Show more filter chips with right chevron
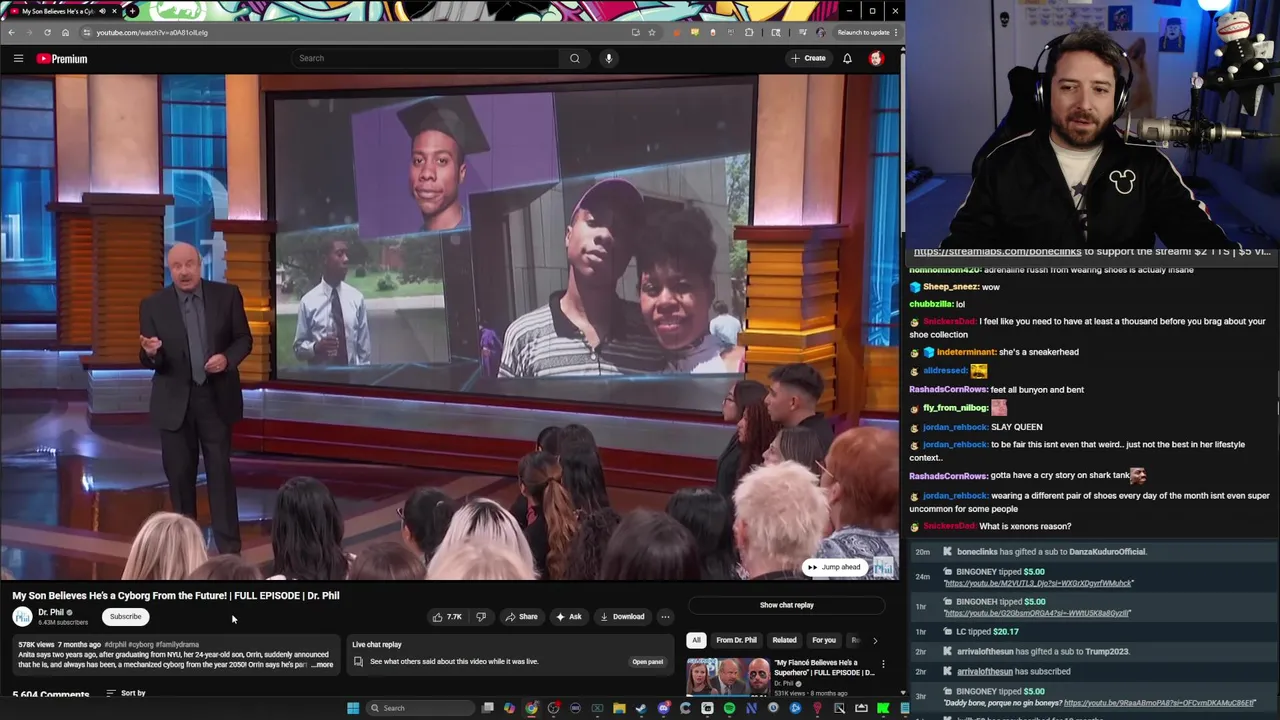 875,640
